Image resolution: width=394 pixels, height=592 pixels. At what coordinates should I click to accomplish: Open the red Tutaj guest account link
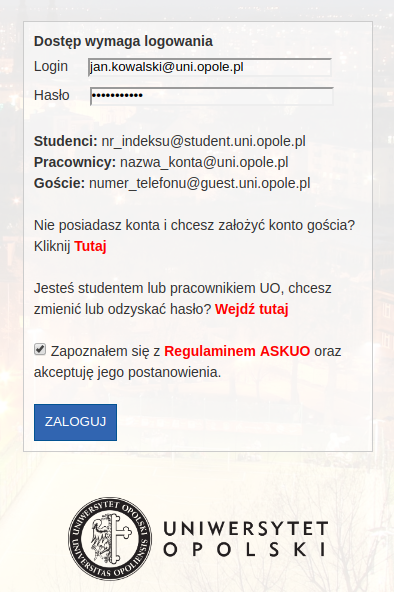coord(90,246)
